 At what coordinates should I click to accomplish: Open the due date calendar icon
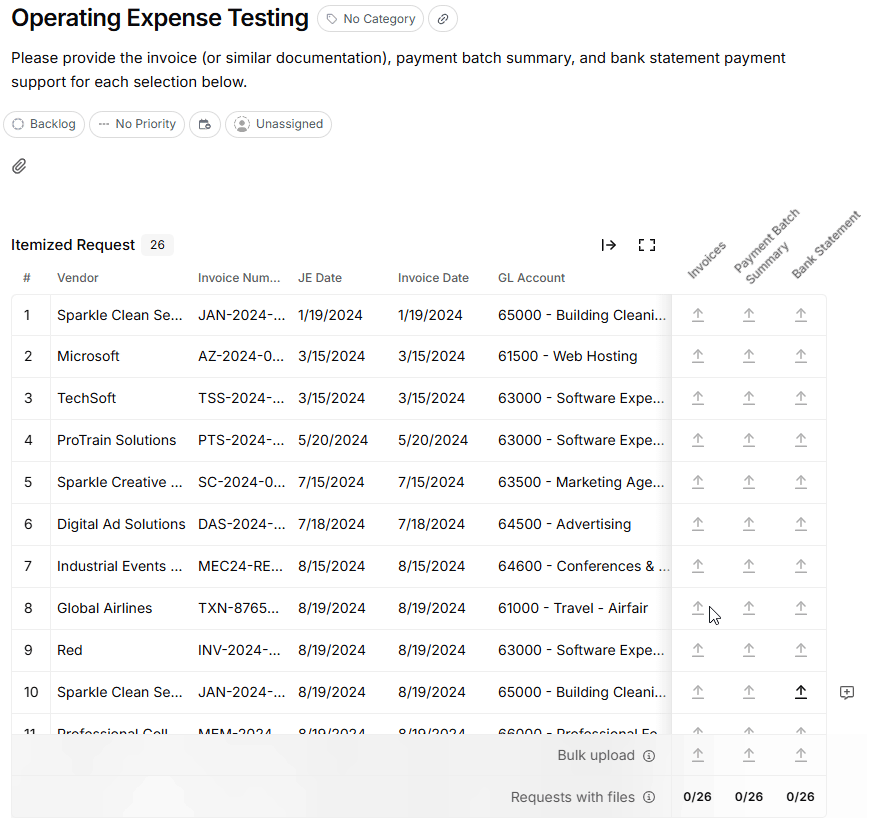click(205, 124)
